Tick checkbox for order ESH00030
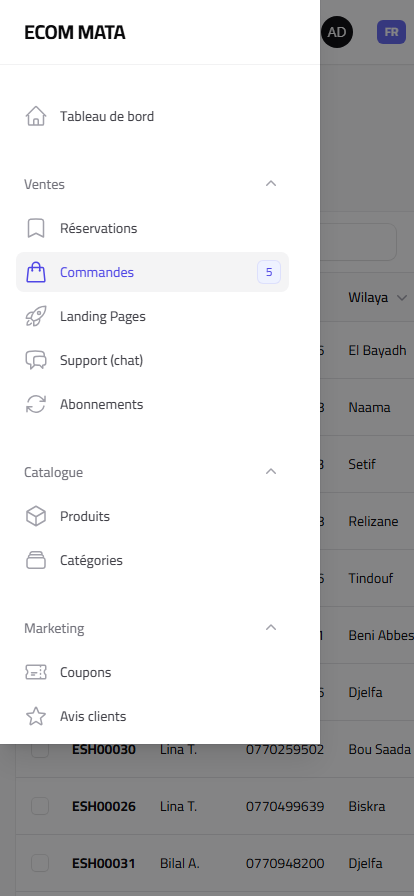Viewport: 414px width, 896px height. [x=39, y=749]
